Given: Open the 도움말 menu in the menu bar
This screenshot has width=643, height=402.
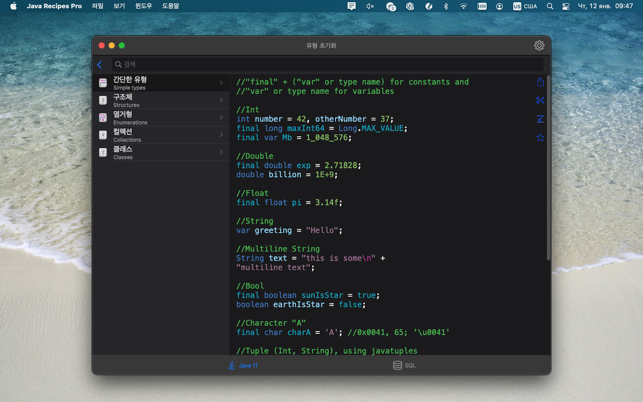Looking at the screenshot, I should tap(171, 6).
